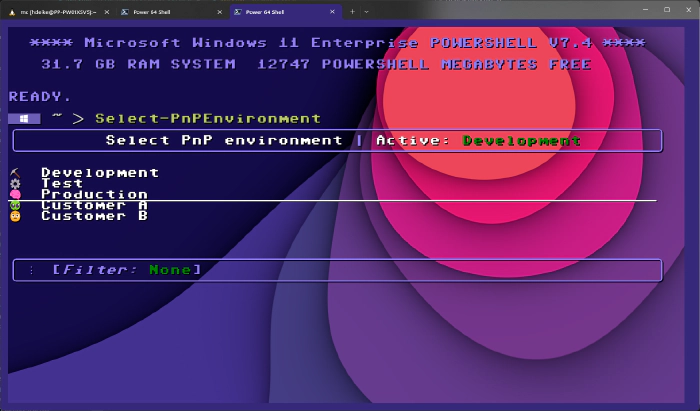Viewport: 700px width, 411px height.
Task: Select the Development environment entry
Action: click(99, 173)
